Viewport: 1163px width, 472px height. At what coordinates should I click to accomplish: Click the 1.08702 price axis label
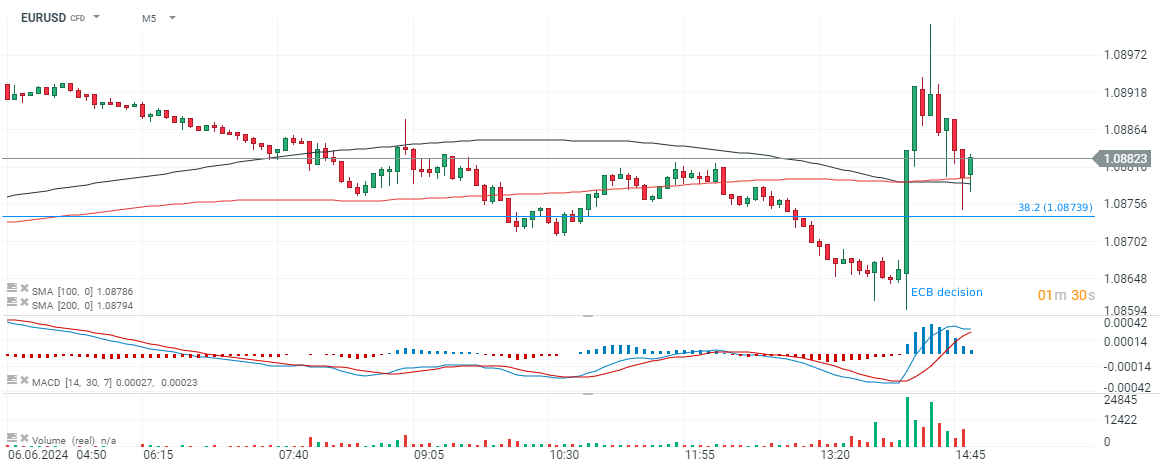point(1127,241)
